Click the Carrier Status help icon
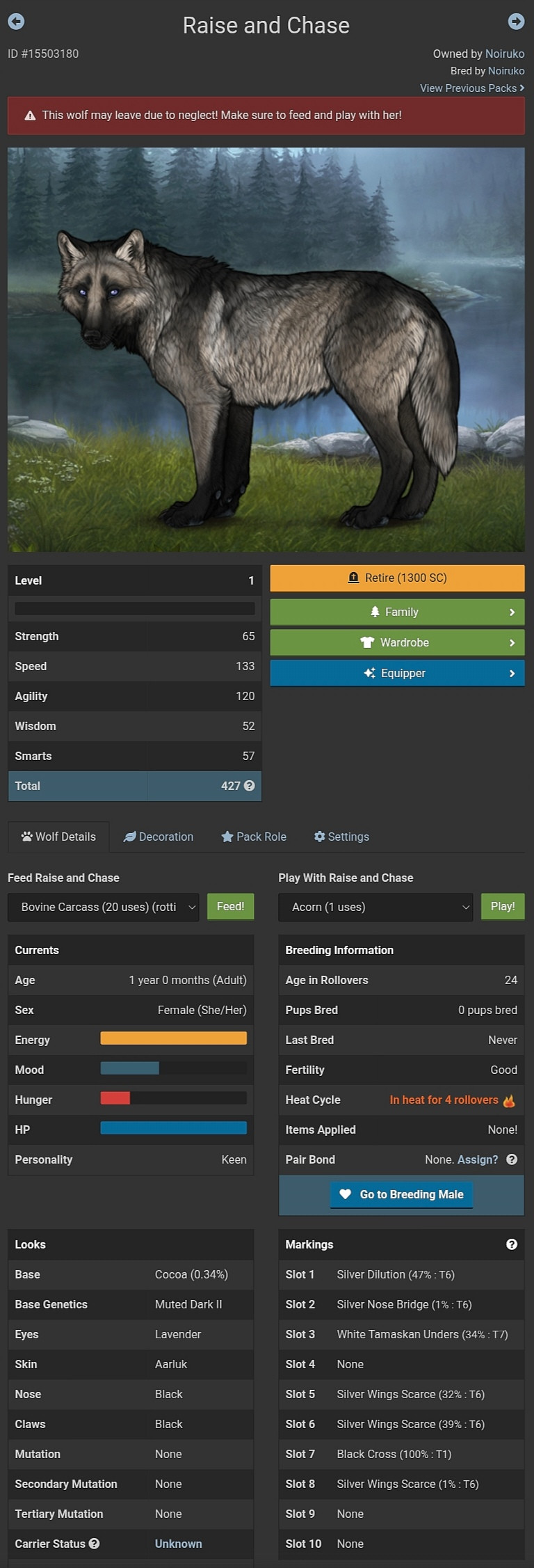This screenshot has width=534, height=1568. 94,1543
